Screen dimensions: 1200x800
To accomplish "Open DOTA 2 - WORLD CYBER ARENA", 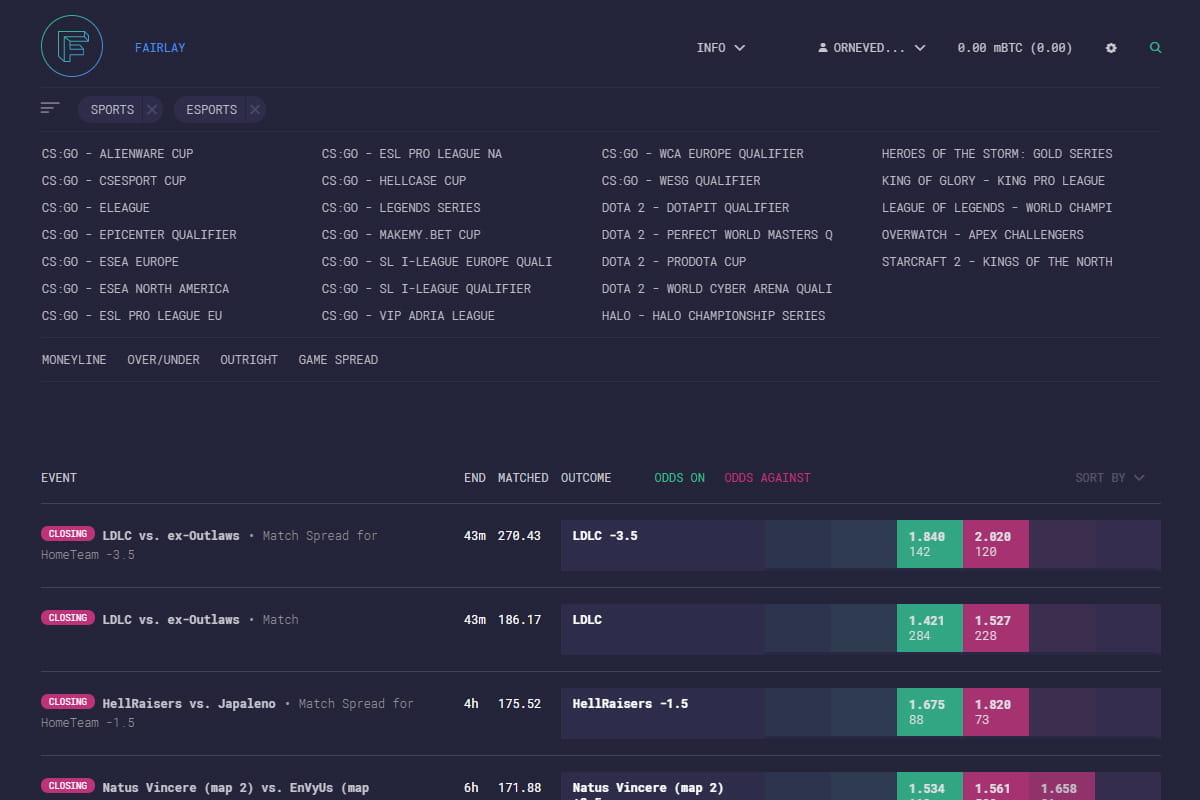I will tap(717, 289).
